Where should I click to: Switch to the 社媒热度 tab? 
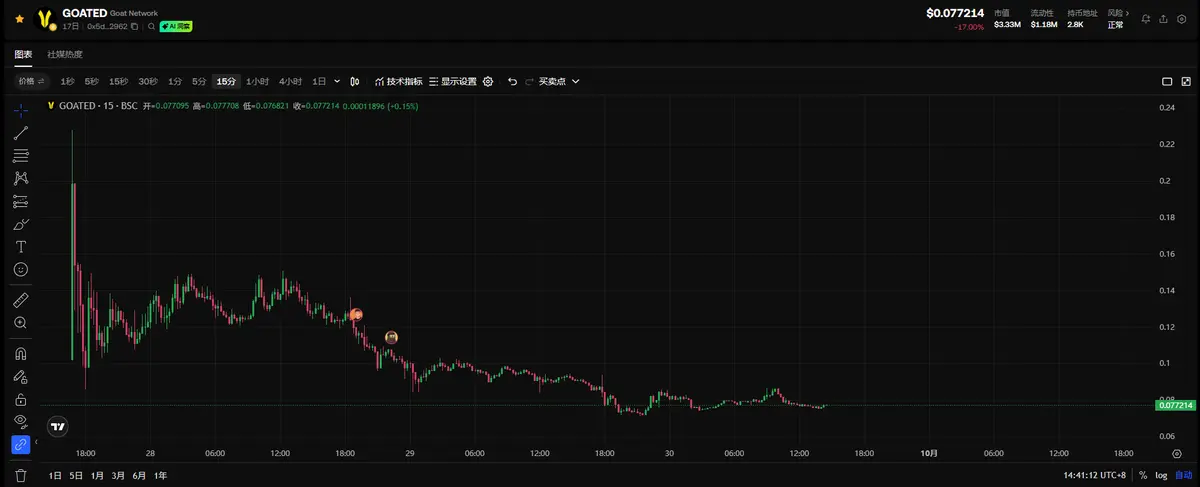click(65, 54)
